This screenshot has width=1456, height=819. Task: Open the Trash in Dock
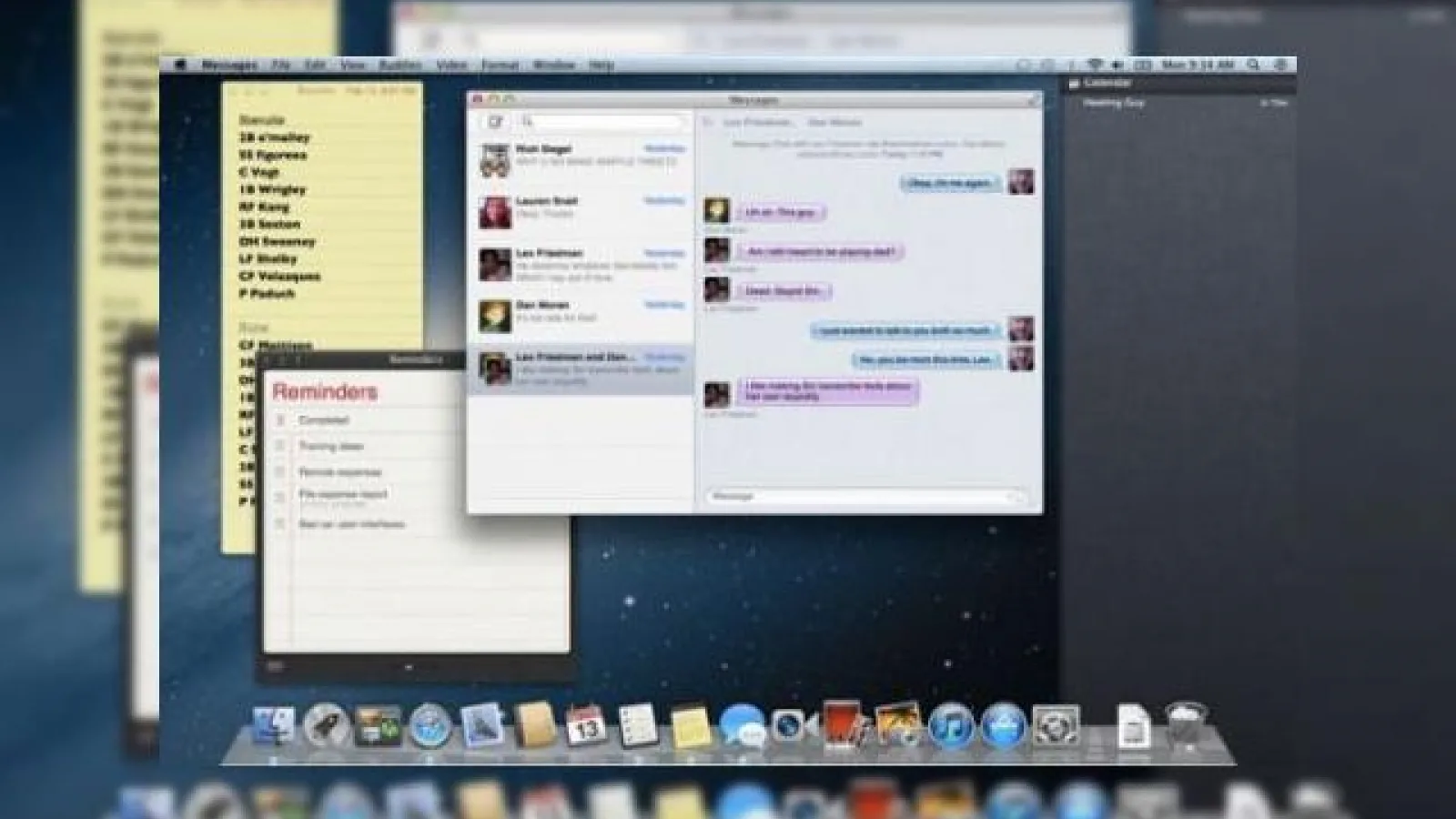pyautogui.click(x=1187, y=726)
